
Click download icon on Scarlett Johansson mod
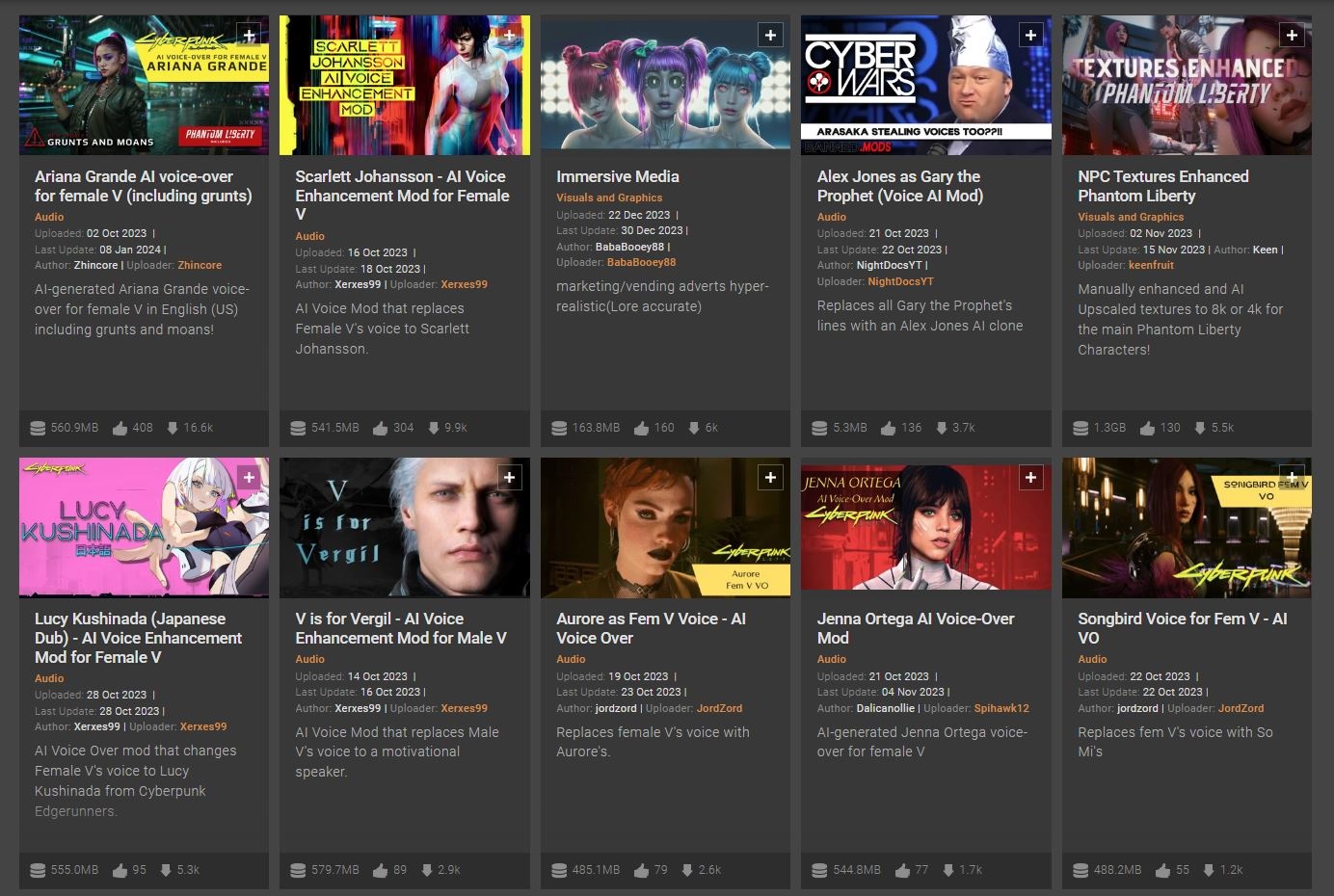click(x=434, y=428)
